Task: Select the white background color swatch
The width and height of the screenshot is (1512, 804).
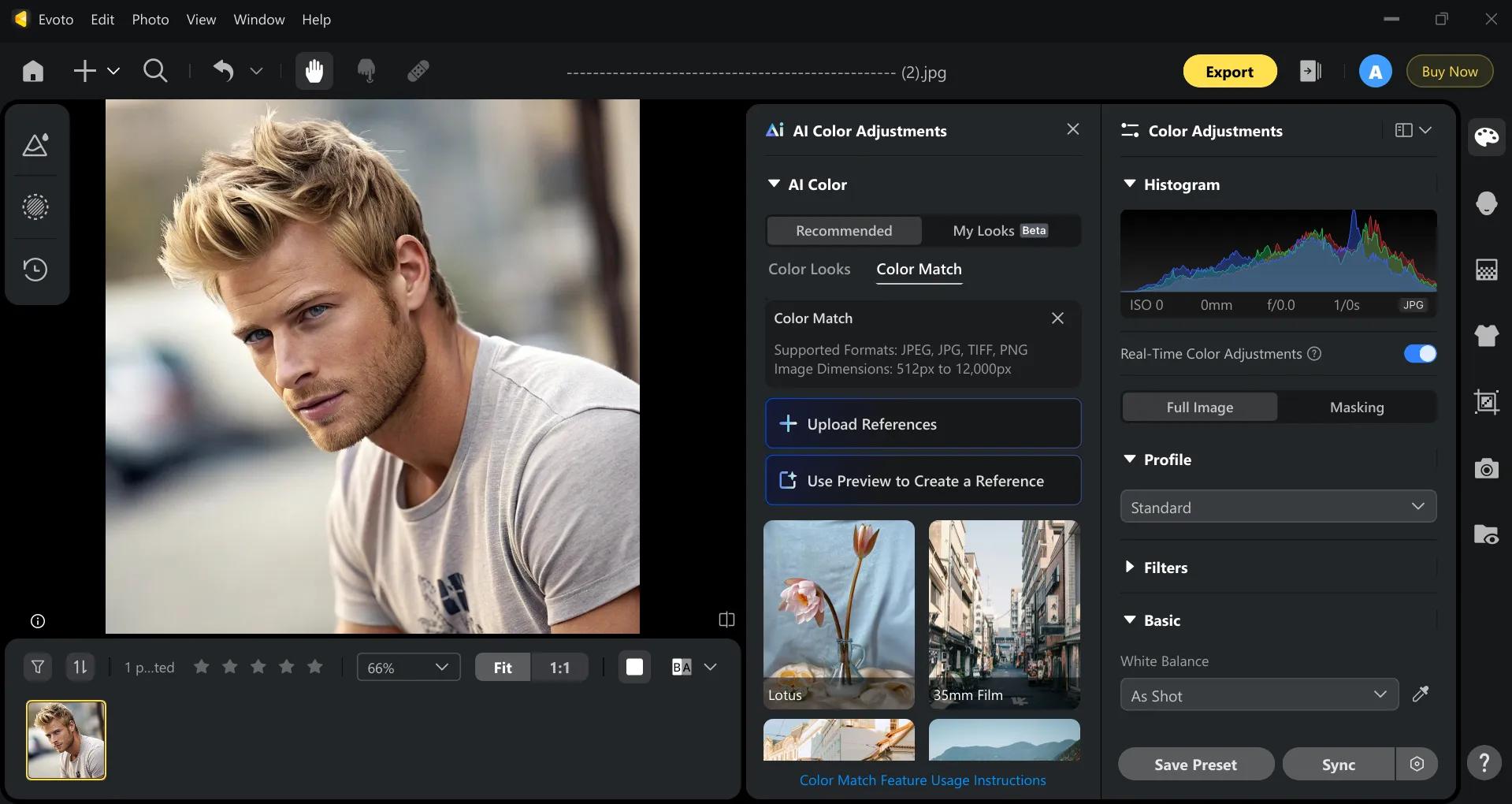Action: pos(634,668)
